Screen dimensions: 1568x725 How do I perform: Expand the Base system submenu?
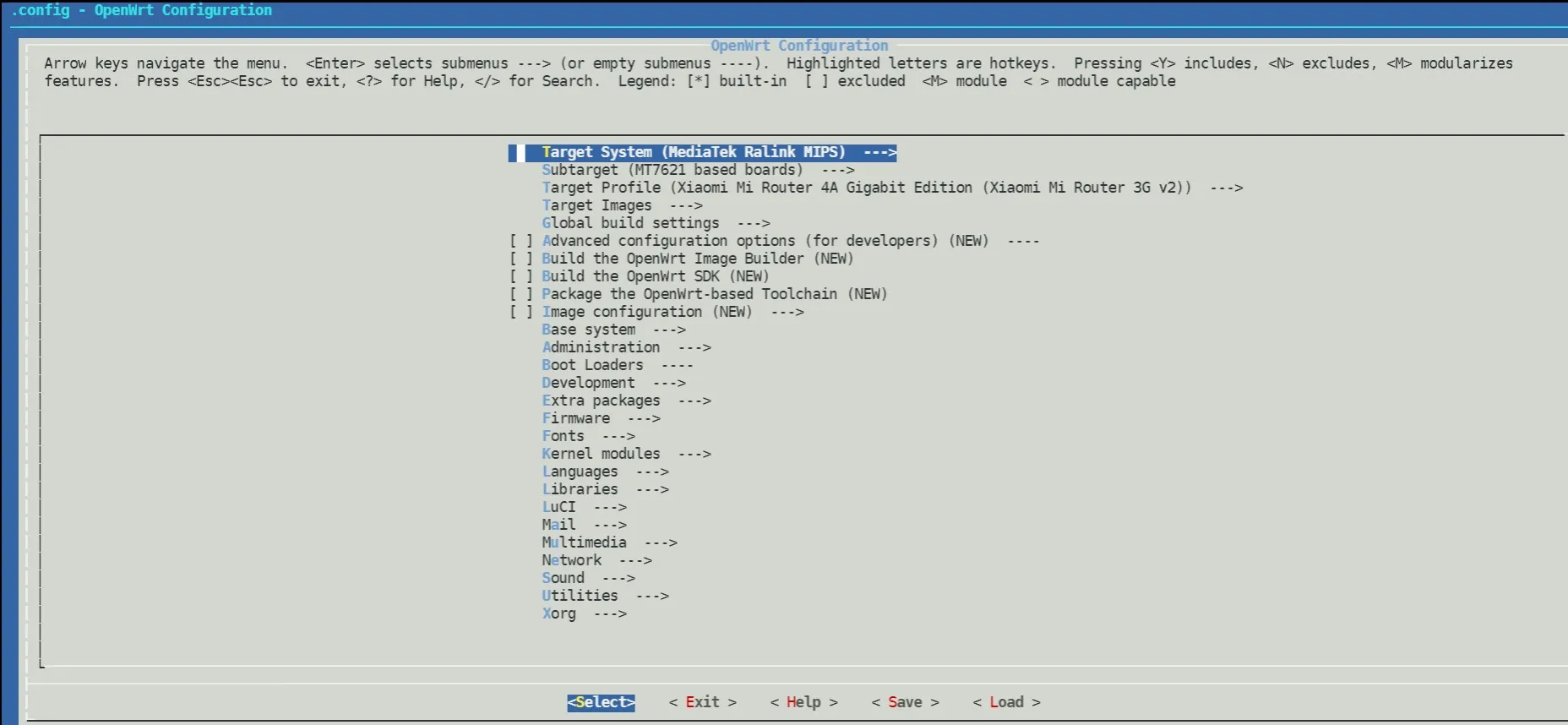point(613,330)
